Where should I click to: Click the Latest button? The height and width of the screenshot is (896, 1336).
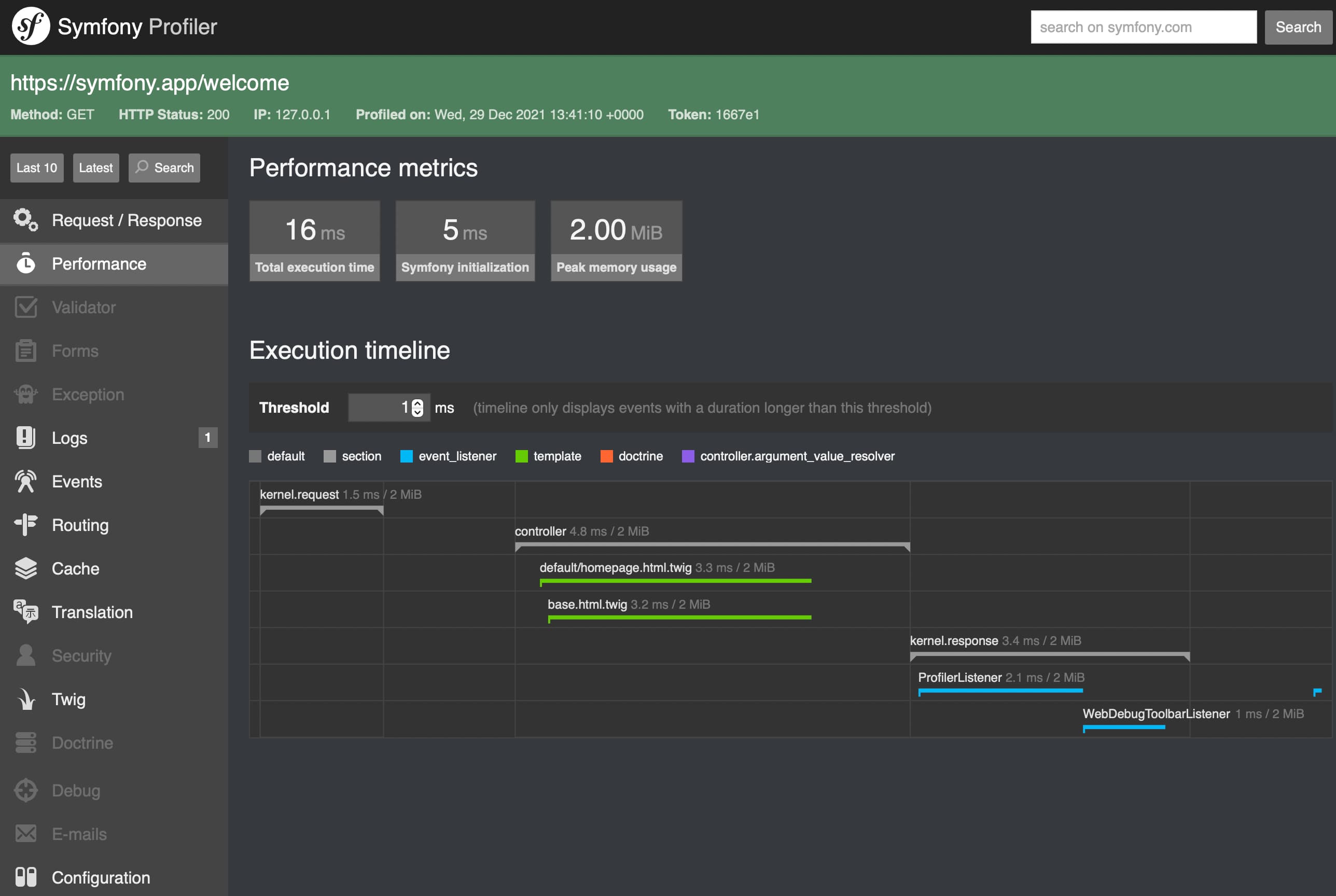click(95, 167)
